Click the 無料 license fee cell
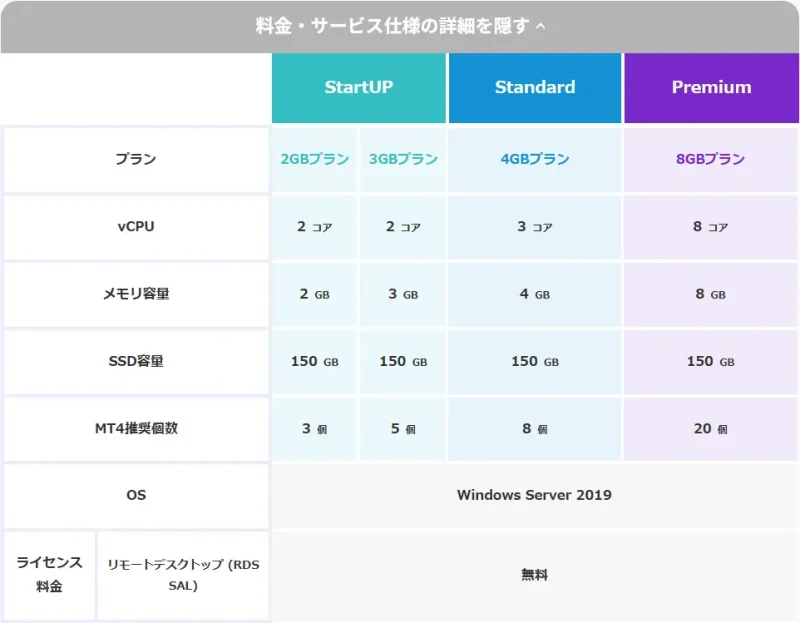Image resolution: width=800 pixels, height=623 pixels. 534,575
